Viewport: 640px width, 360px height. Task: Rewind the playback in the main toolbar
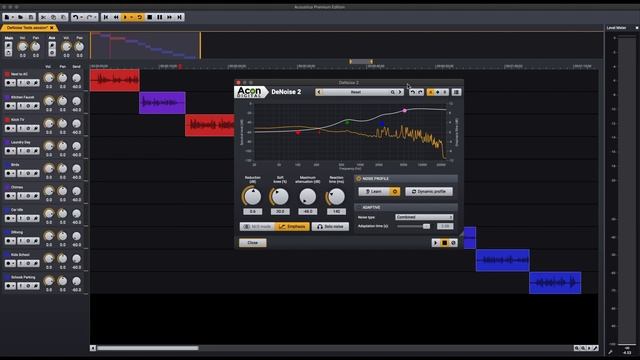coord(116,17)
